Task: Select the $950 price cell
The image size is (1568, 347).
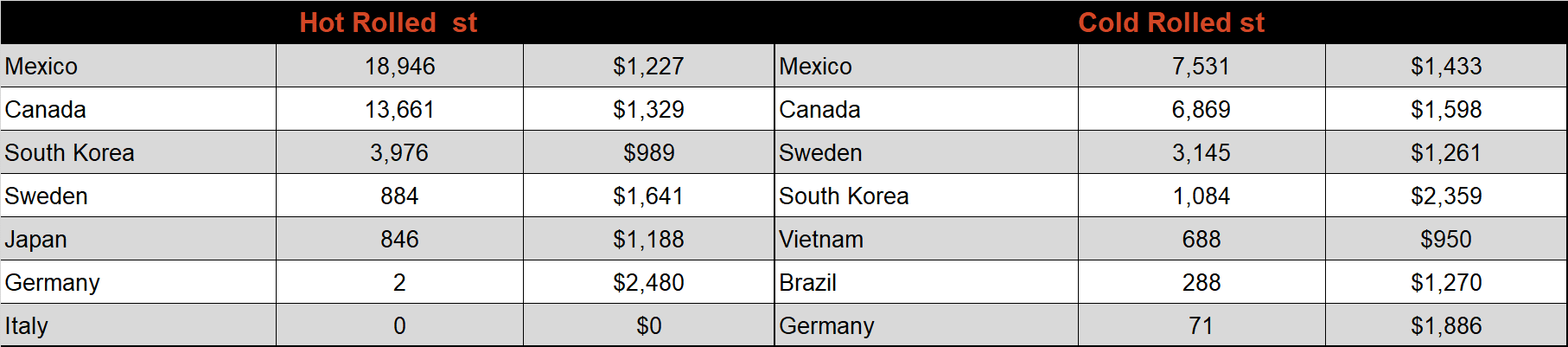Action: pos(1446,239)
